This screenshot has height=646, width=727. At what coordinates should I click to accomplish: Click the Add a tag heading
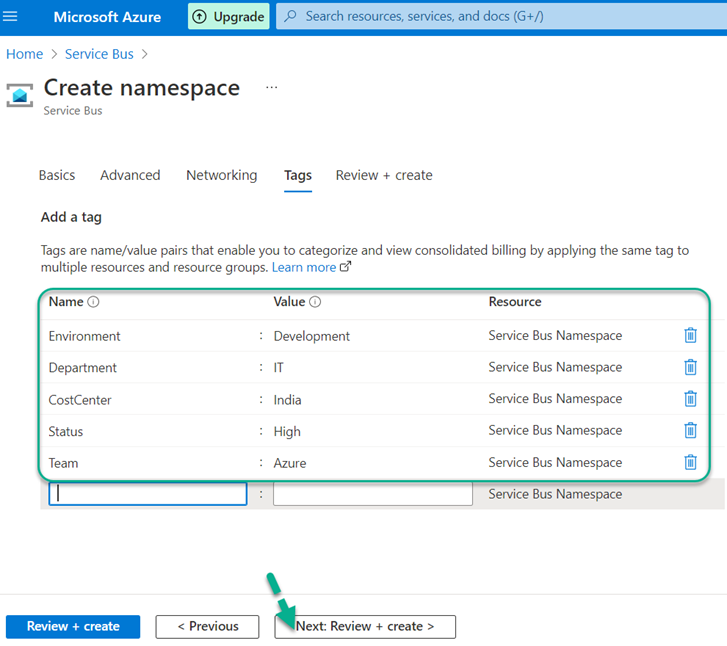(71, 217)
